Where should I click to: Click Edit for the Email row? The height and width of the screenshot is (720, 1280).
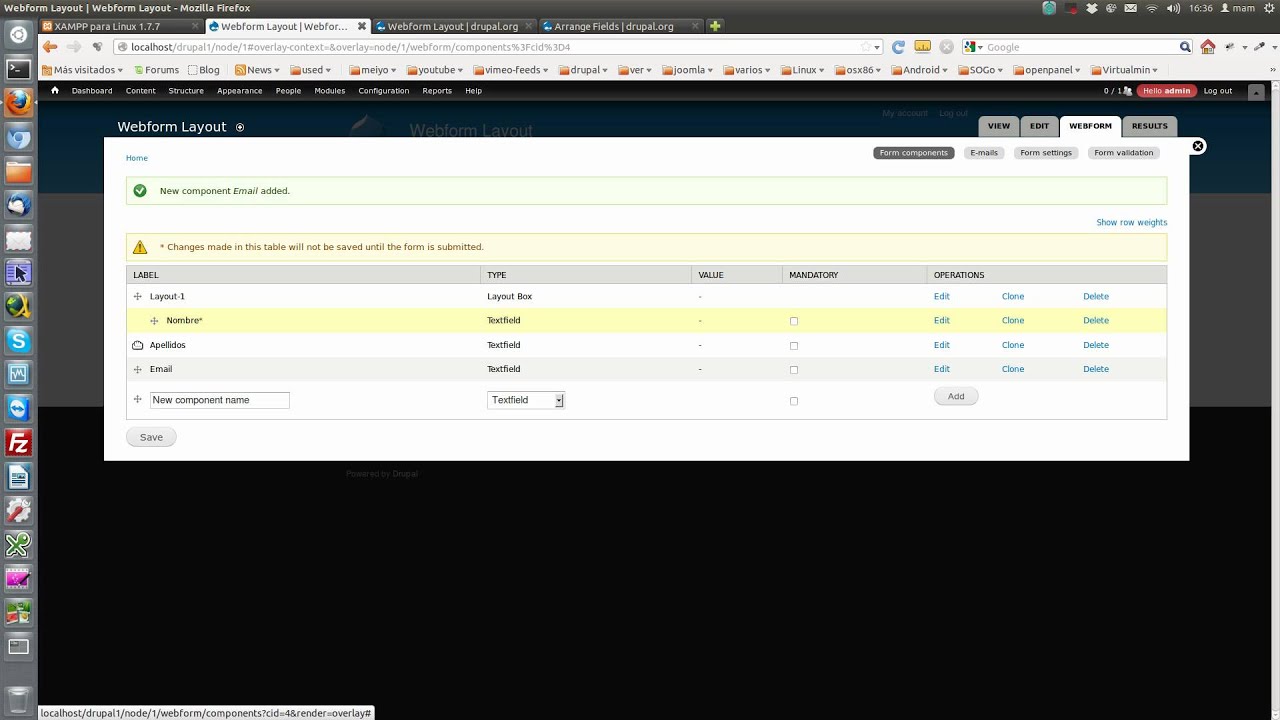click(x=942, y=369)
